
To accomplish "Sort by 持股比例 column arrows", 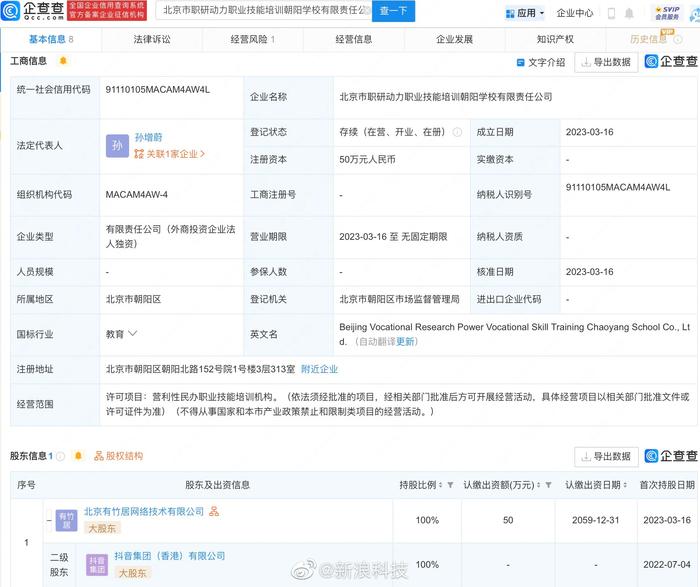I will pos(441,485).
